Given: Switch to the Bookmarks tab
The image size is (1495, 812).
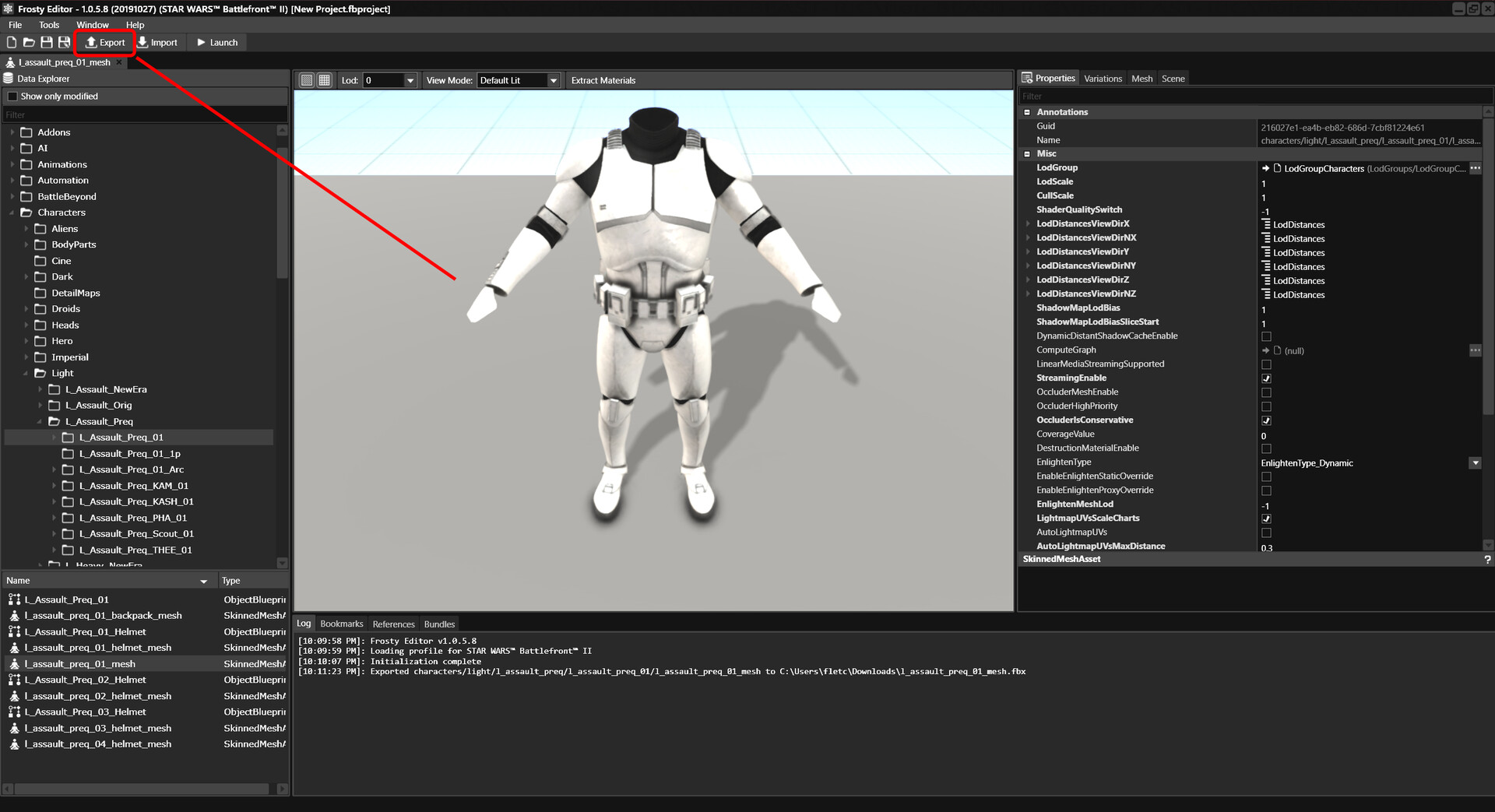Looking at the screenshot, I should [342, 624].
